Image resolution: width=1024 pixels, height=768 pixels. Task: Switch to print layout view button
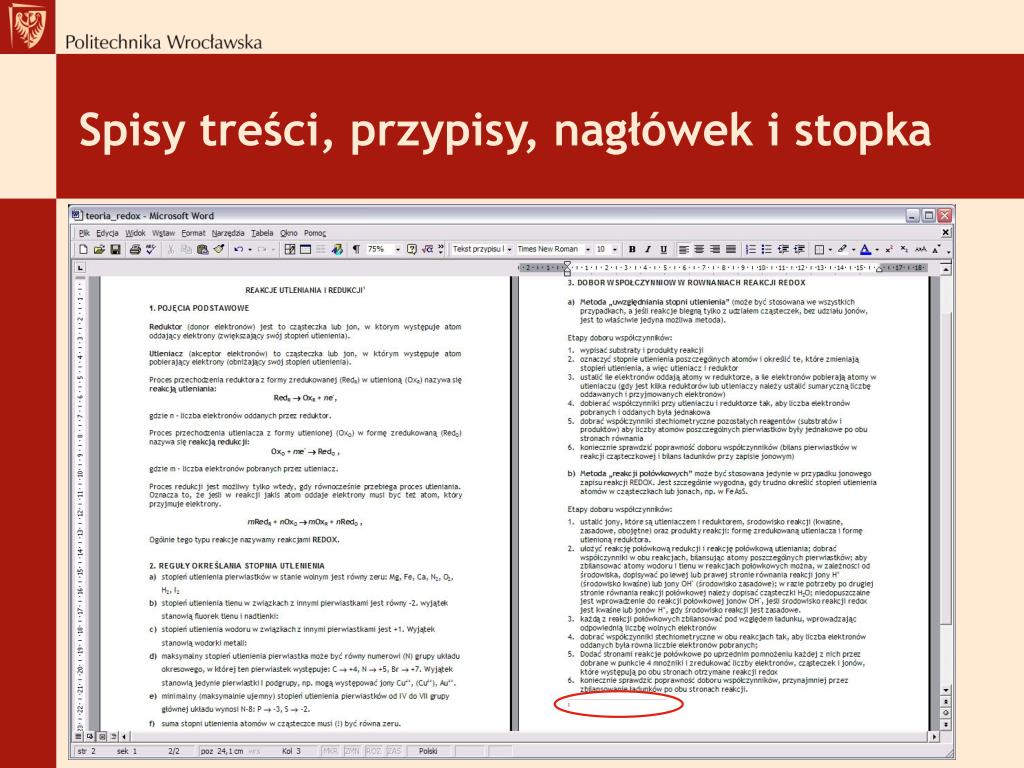point(102,736)
